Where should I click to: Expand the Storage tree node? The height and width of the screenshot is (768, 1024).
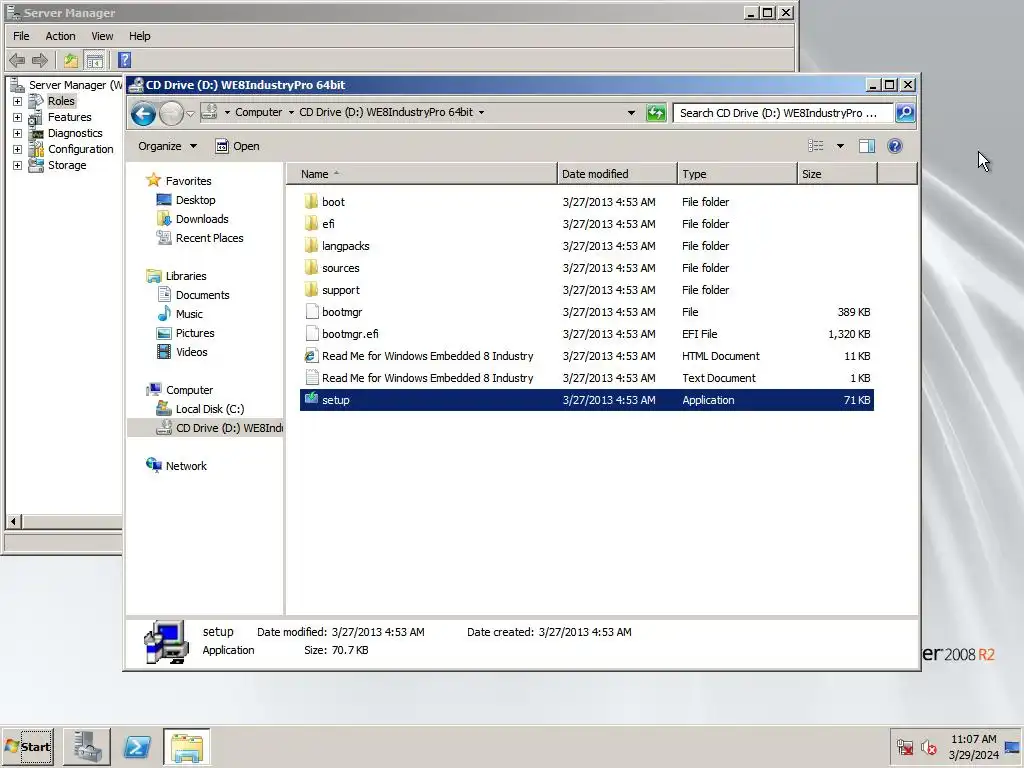click(x=18, y=165)
